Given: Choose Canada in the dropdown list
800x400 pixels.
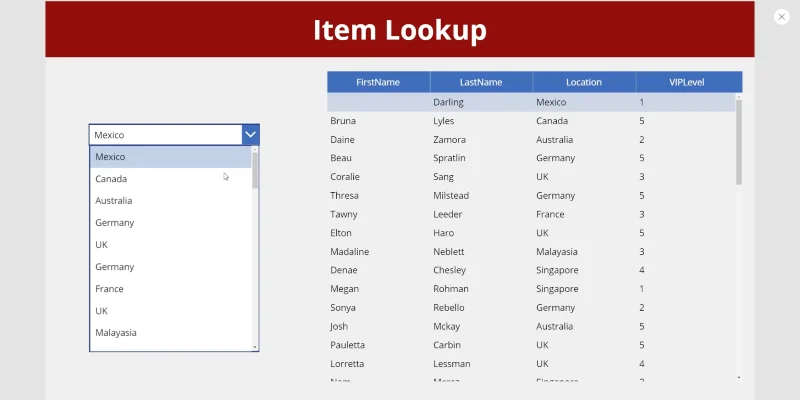Looking at the screenshot, I should tap(170, 179).
